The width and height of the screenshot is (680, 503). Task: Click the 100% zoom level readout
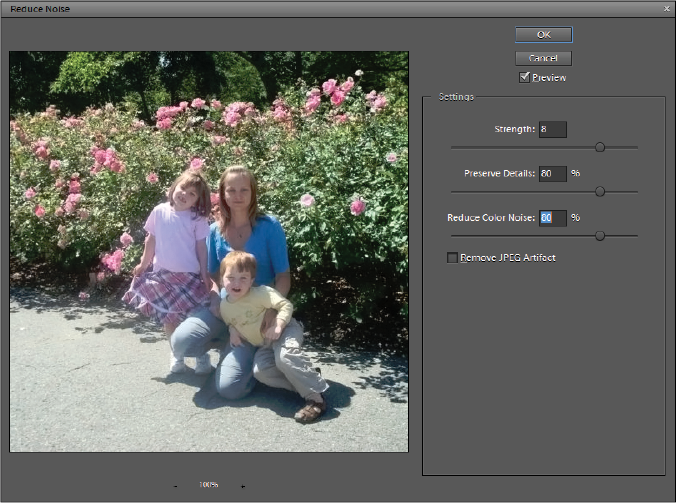coord(208,485)
